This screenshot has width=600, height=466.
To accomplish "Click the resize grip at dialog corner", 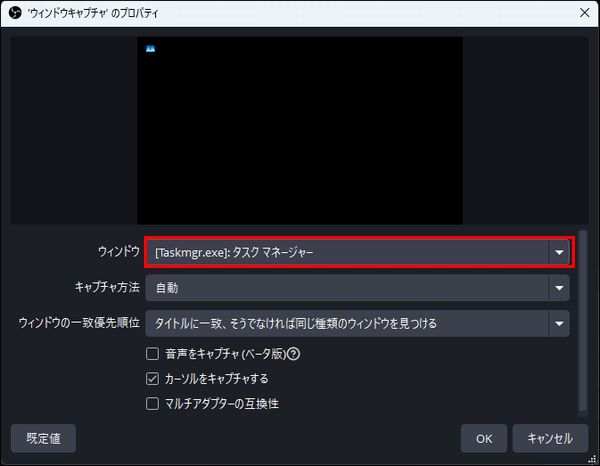I will click(x=592, y=459).
